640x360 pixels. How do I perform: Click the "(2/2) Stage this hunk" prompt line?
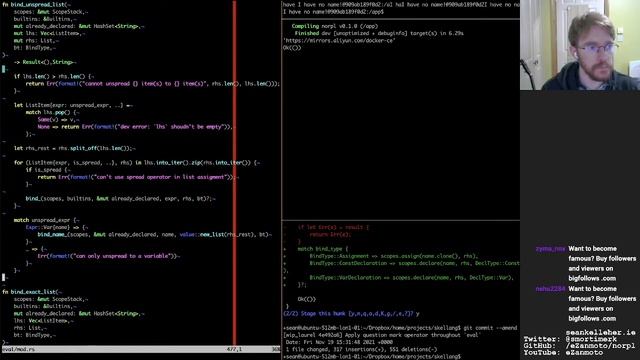click(x=351, y=314)
